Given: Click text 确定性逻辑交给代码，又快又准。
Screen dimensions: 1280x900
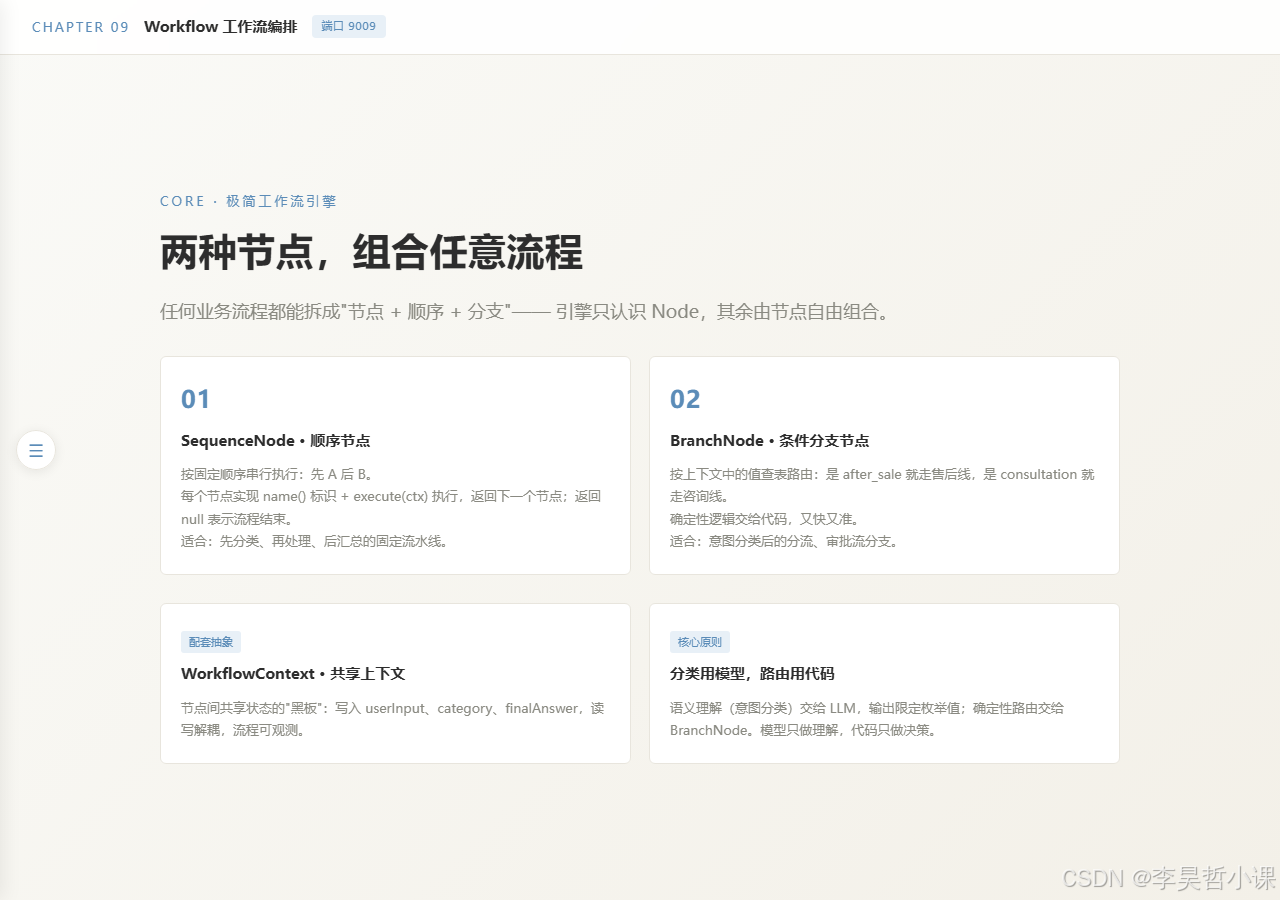Looking at the screenshot, I should click(765, 519).
